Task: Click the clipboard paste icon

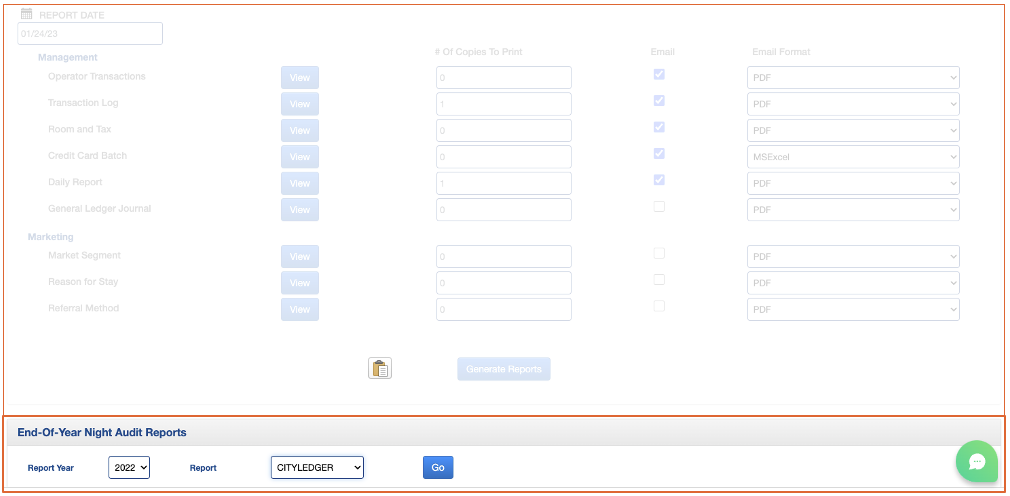Action: (x=380, y=369)
